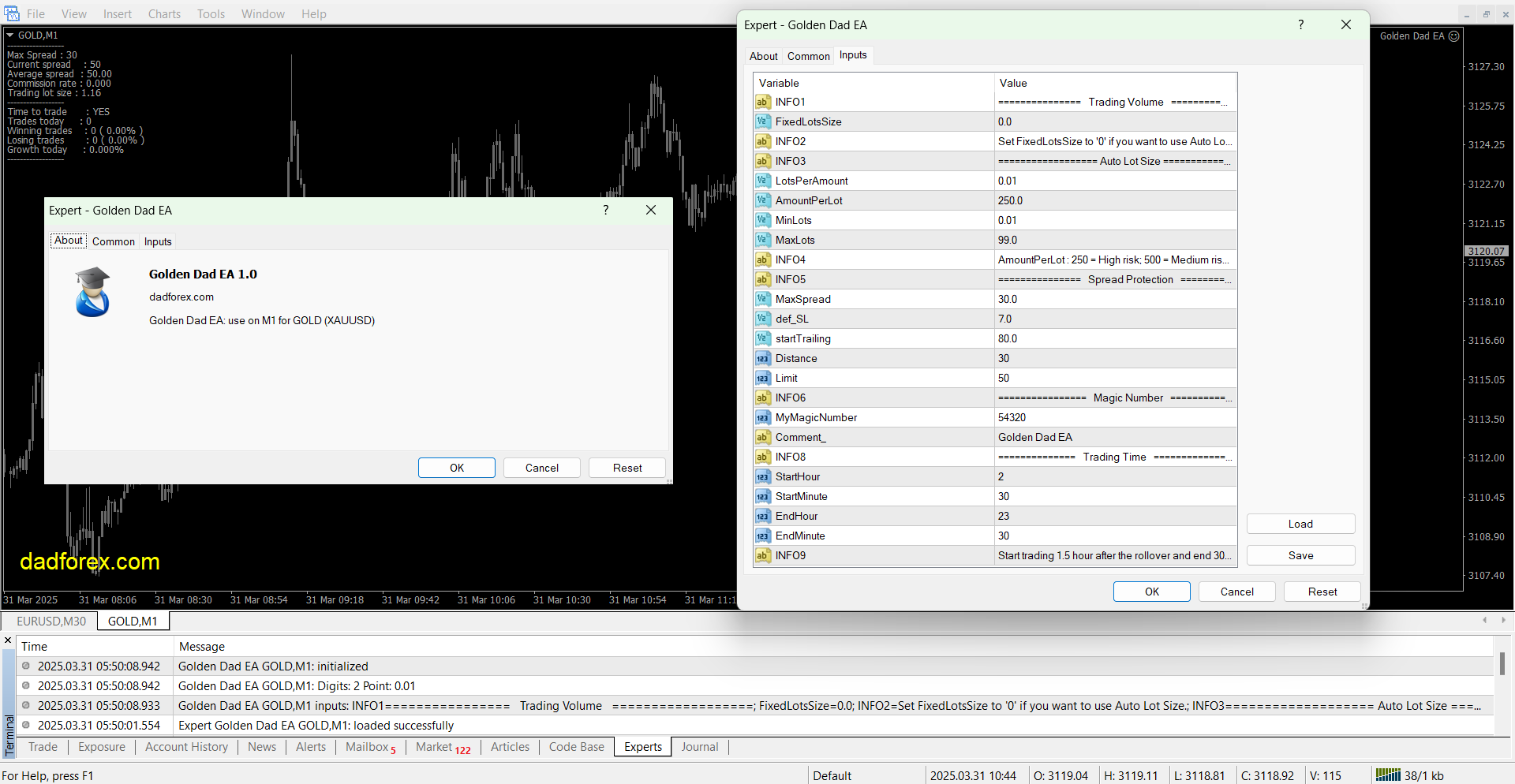The width and height of the screenshot is (1515, 784).
Task: Click the smiley face next to Golden Dad EA
Action: click(1454, 36)
